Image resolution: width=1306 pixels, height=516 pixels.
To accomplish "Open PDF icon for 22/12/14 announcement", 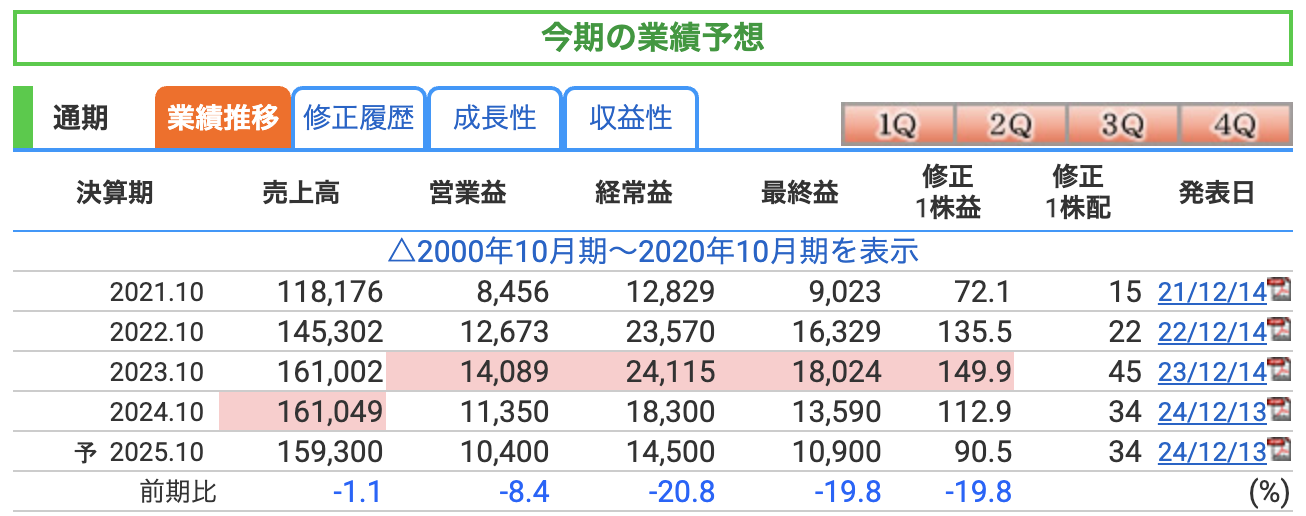I will 1277,330.
